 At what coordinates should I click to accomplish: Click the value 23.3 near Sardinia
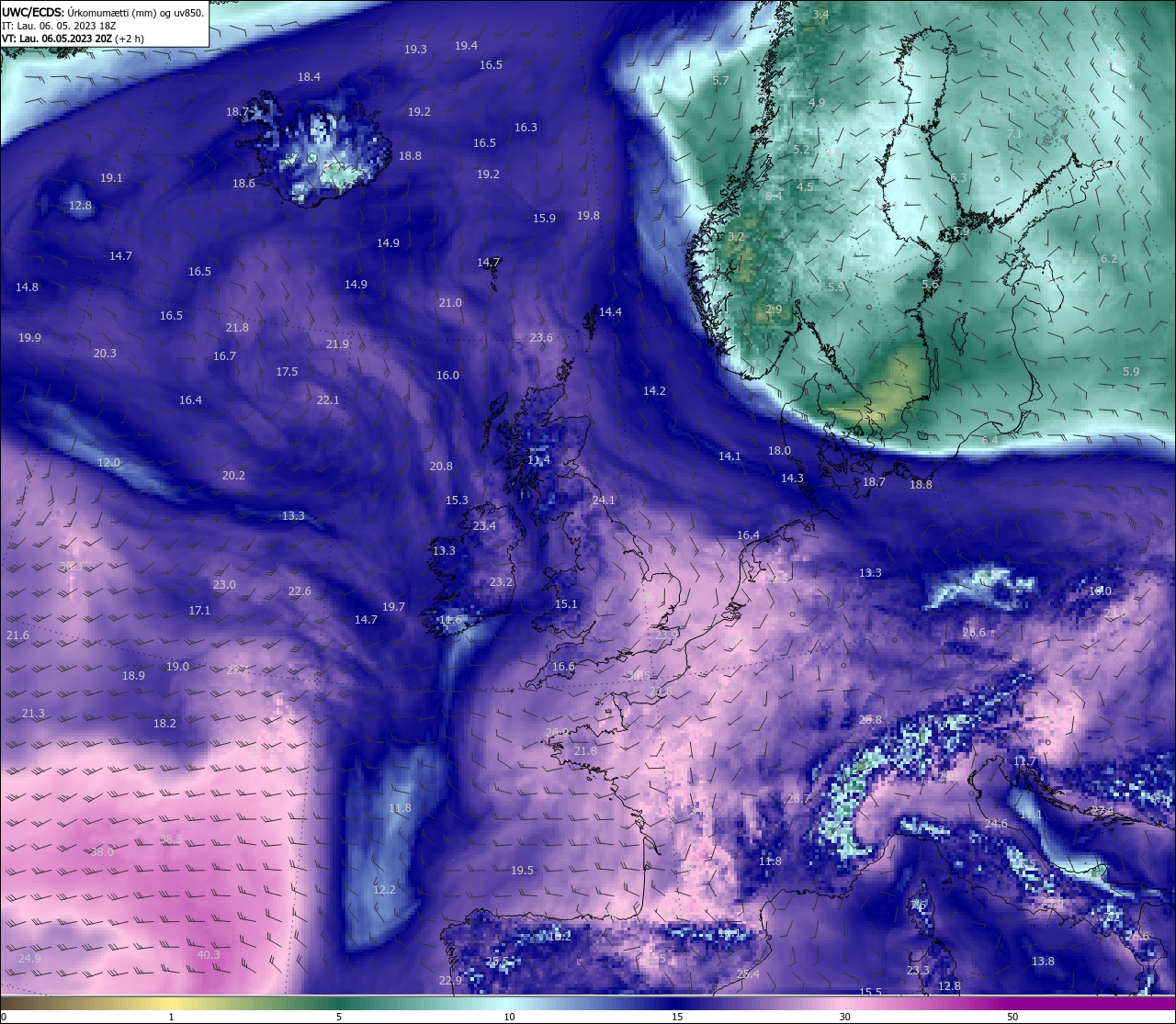point(919,971)
